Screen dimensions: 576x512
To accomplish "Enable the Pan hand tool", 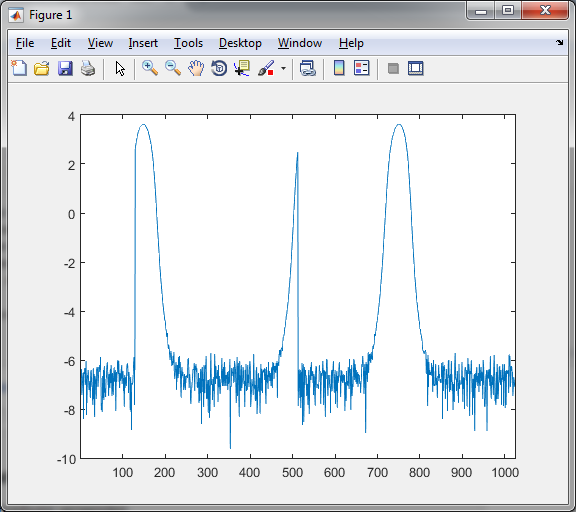I will [x=196, y=68].
